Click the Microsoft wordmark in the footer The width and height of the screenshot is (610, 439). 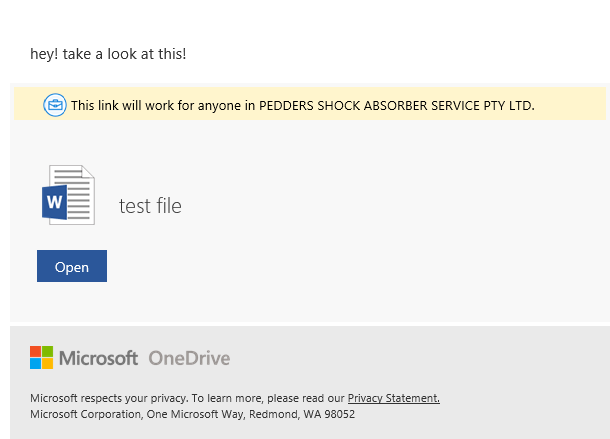coord(98,358)
